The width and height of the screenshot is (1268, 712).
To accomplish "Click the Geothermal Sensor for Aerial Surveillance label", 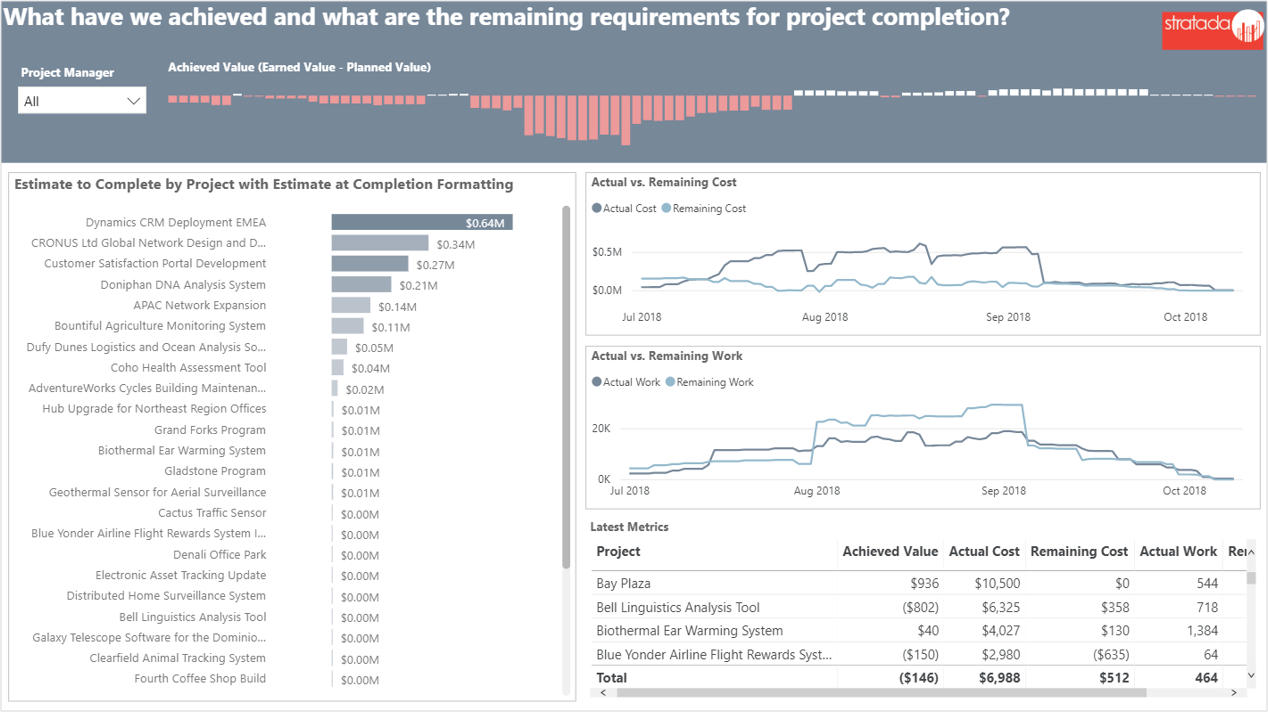I will [x=158, y=492].
